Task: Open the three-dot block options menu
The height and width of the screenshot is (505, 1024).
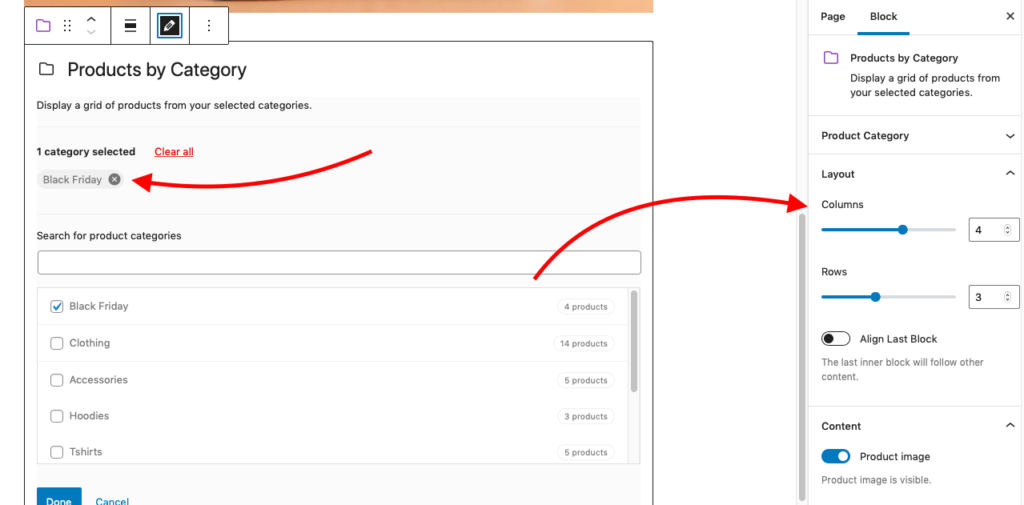Action: (209, 26)
